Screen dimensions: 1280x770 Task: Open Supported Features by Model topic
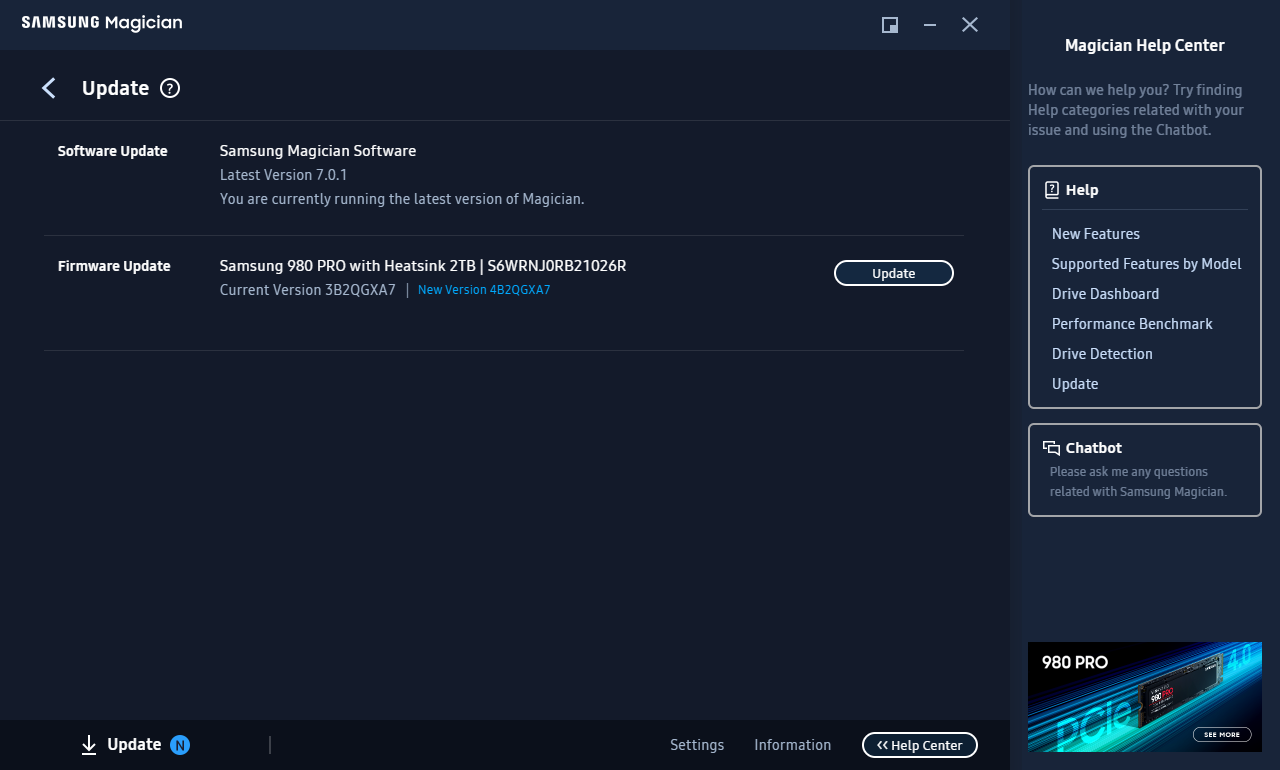pyautogui.click(x=1146, y=264)
